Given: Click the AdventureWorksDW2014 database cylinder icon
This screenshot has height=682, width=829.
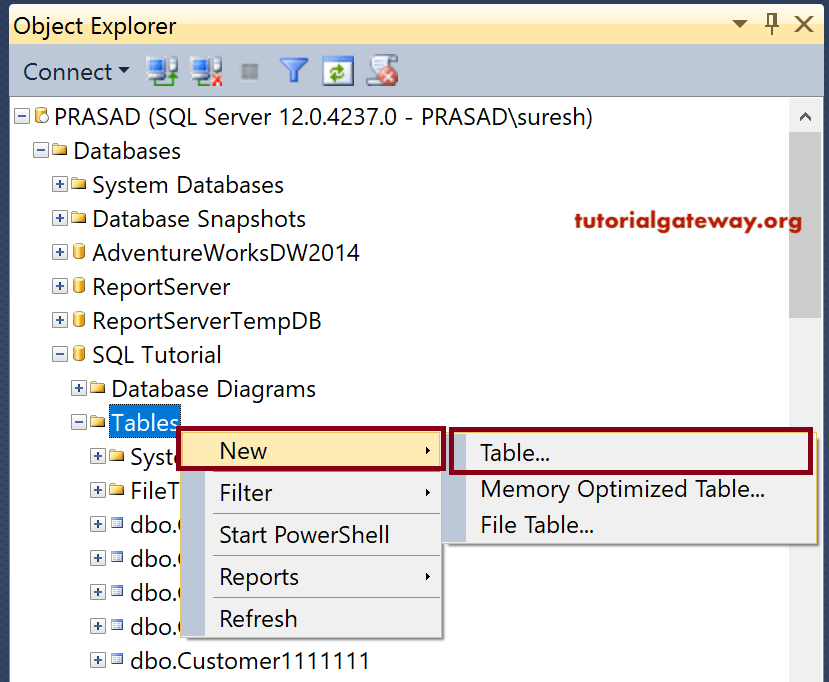Looking at the screenshot, I should click(x=79, y=251).
